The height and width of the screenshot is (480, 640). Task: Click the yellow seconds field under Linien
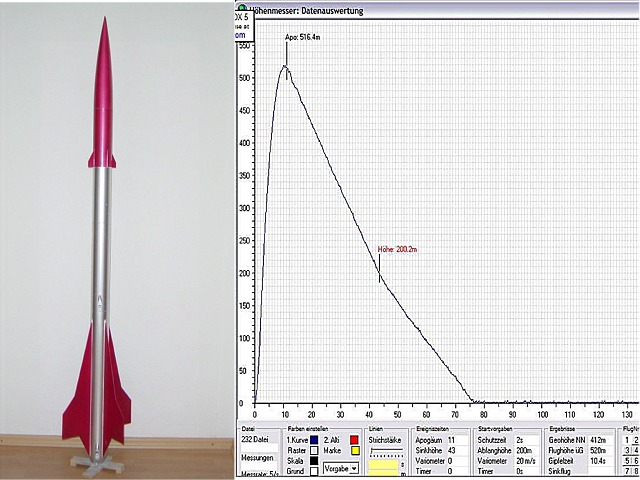[x=383, y=464]
